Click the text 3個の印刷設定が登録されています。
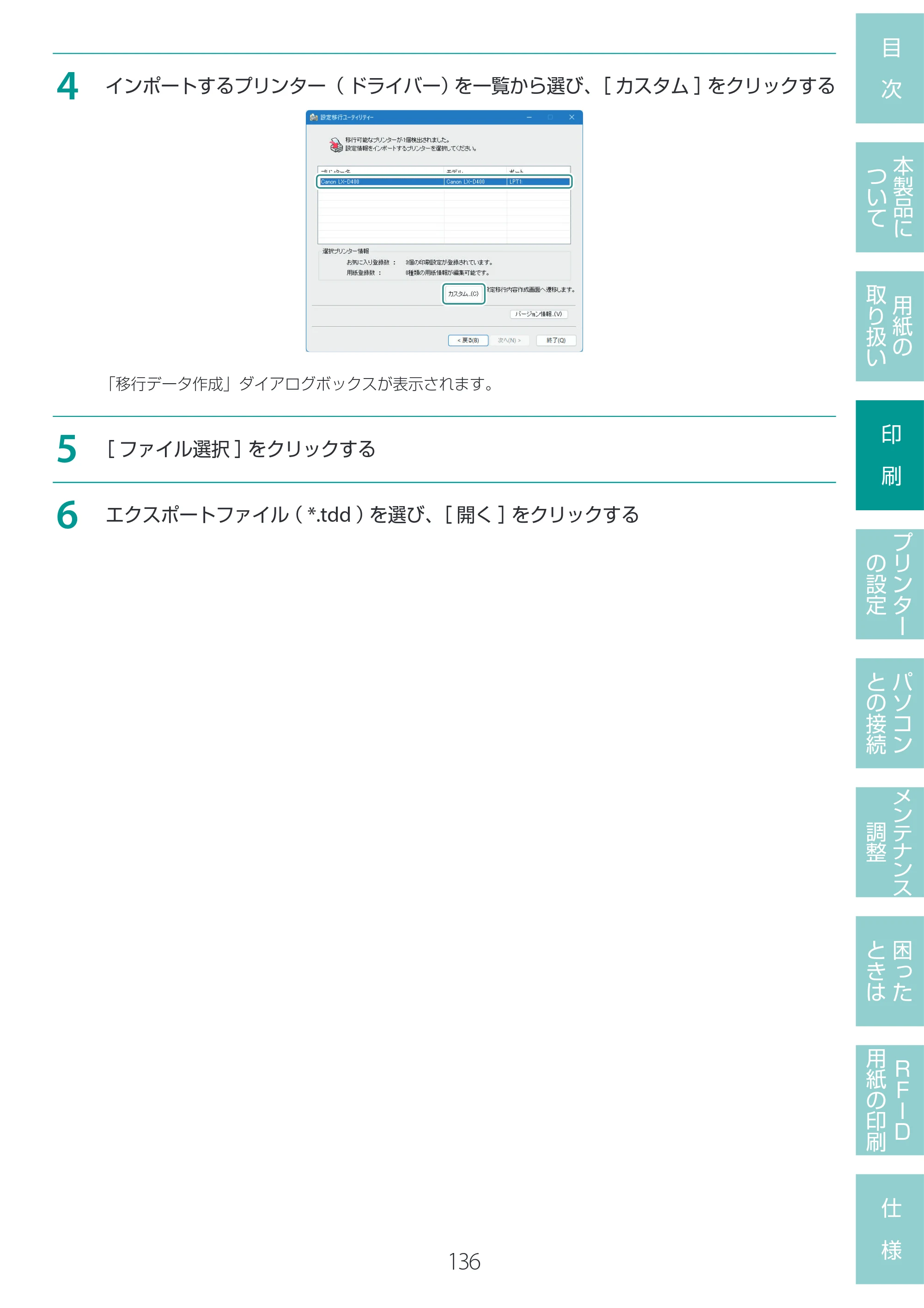The width and height of the screenshot is (924, 1308). tap(449, 263)
